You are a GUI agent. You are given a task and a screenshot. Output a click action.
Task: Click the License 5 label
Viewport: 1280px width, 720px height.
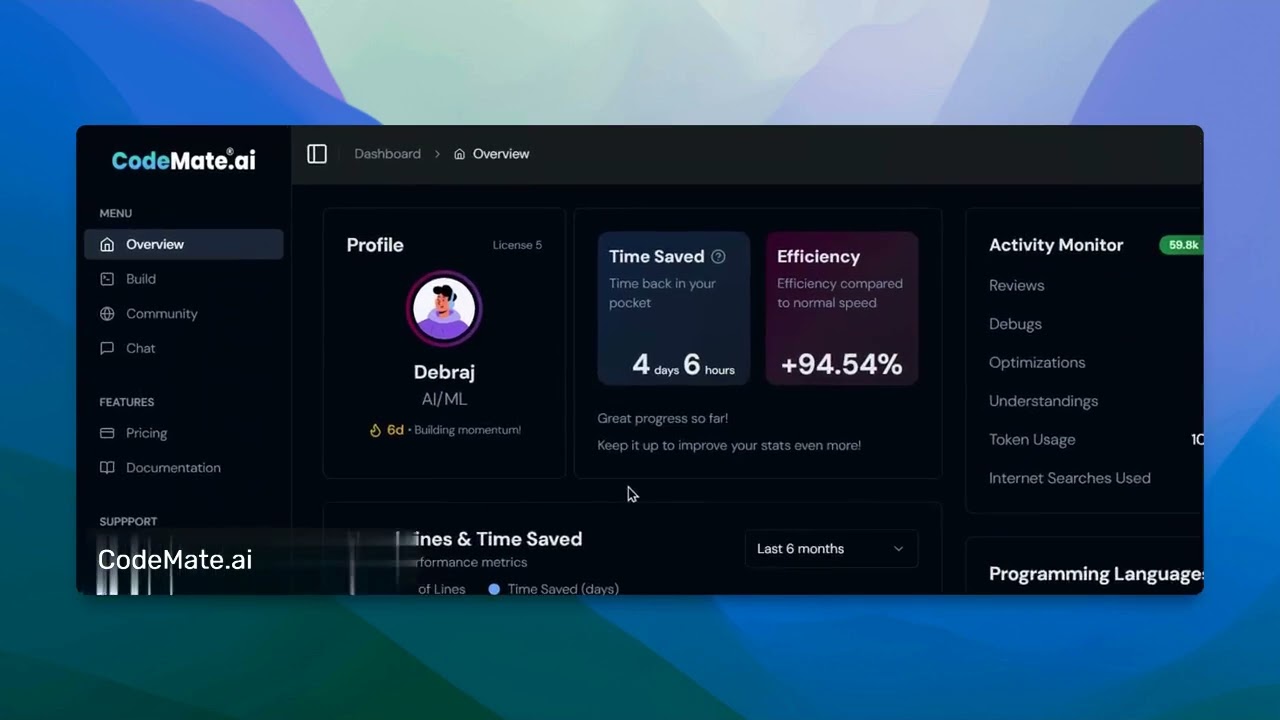pos(517,245)
